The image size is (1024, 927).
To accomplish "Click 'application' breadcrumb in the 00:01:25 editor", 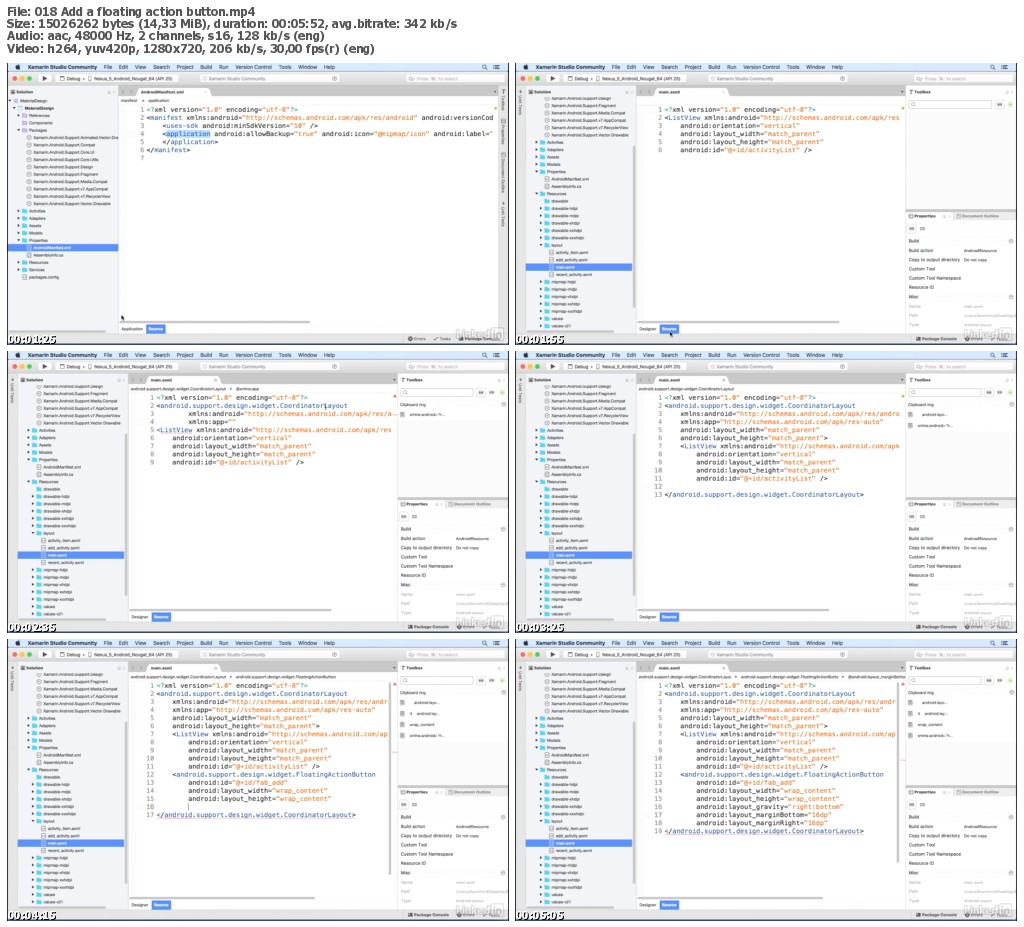I will [x=158, y=101].
